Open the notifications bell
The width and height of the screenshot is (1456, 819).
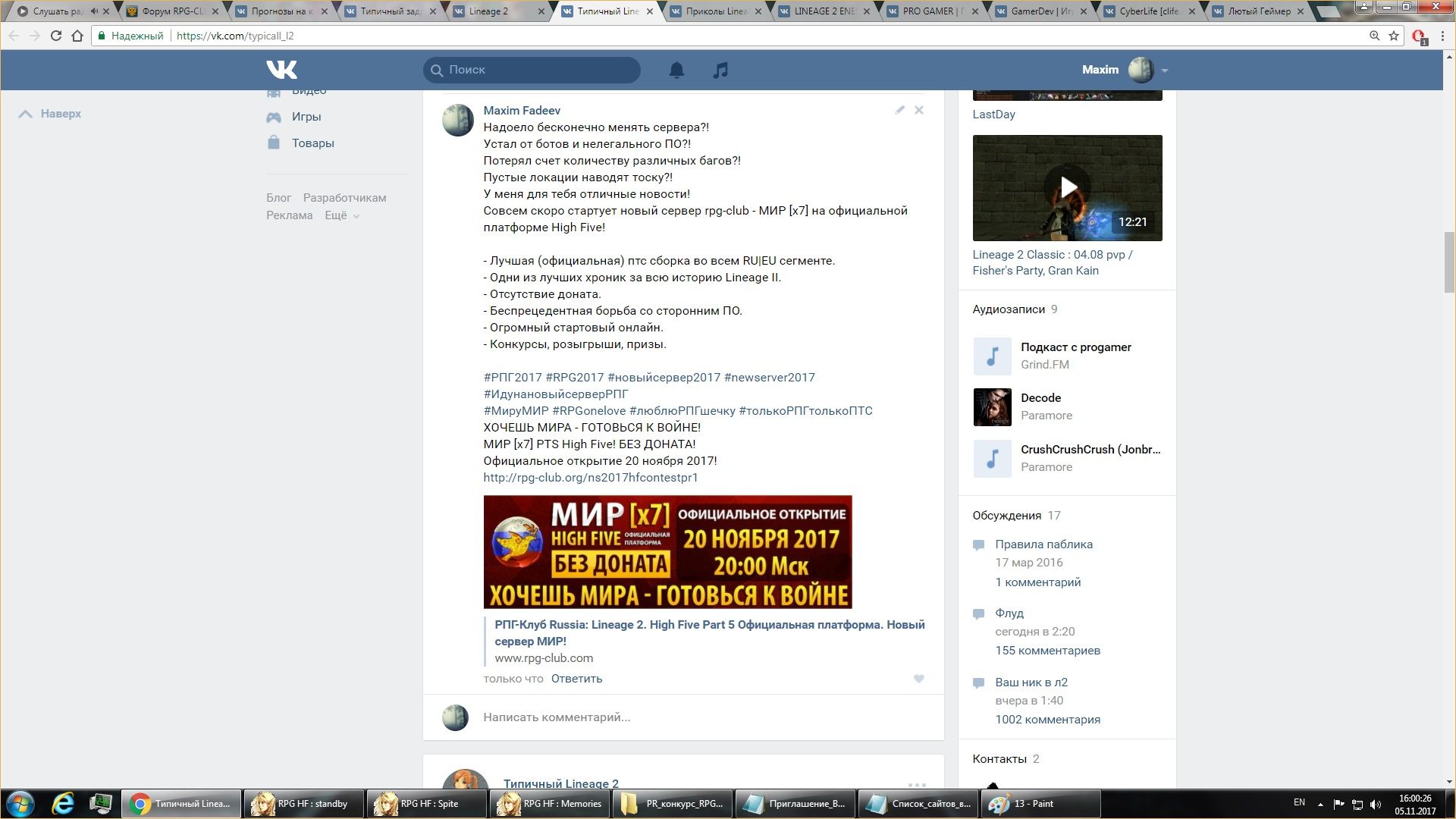676,70
